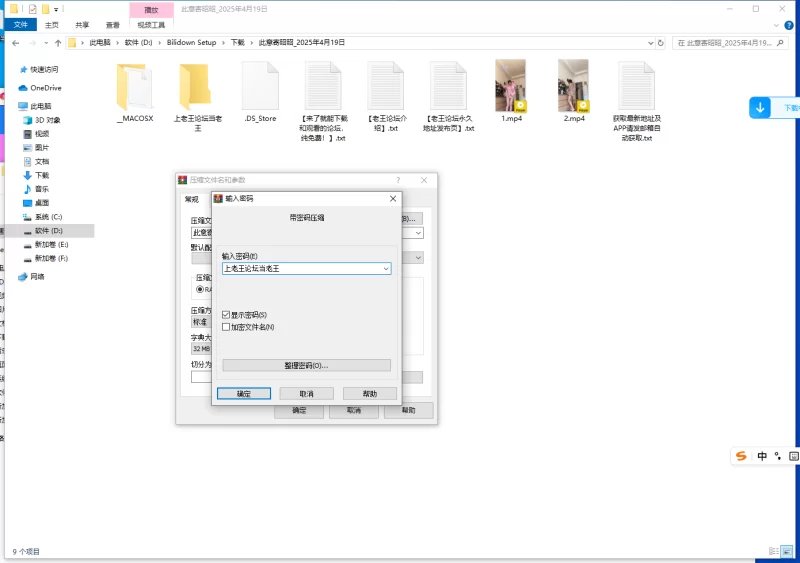Screen dimensions: 800x563
Task: Click the blue Explorer help icon
Action: [x=791, y=25]
